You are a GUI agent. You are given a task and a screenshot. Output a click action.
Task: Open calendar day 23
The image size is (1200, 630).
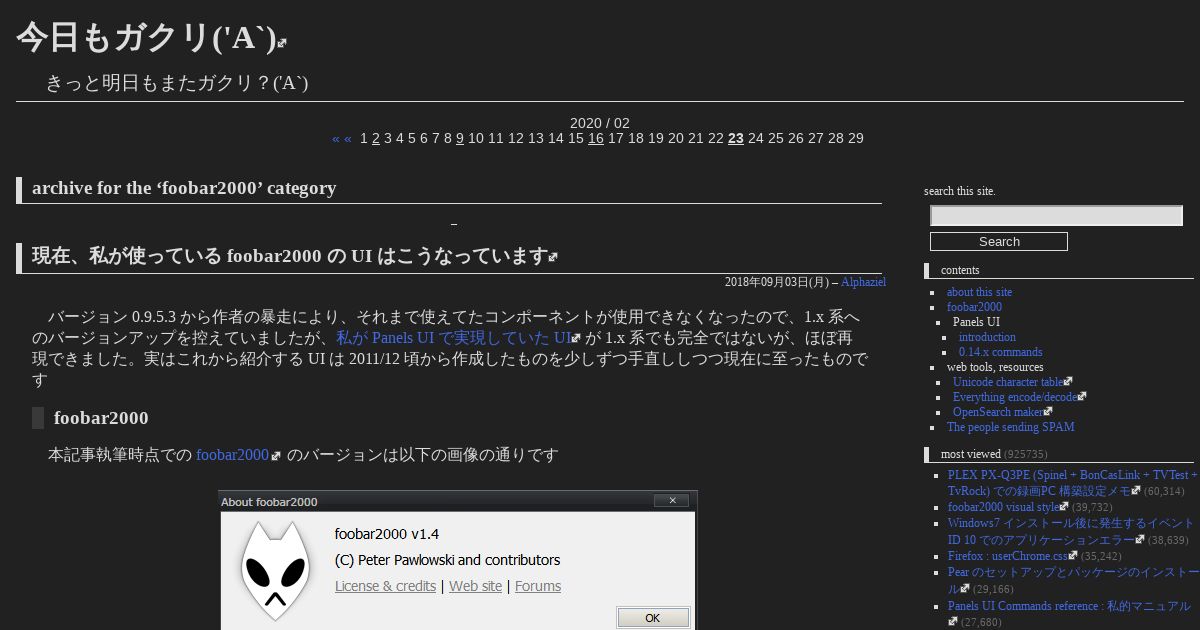[736, 138]
